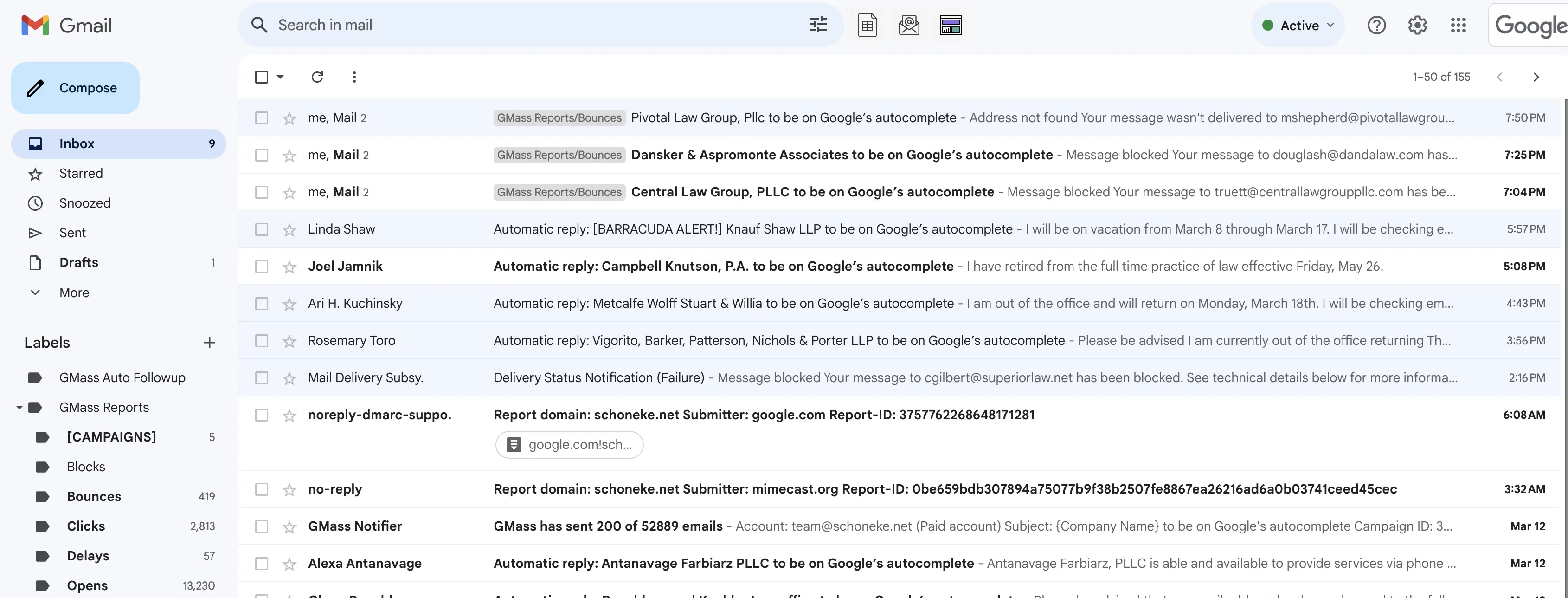Refresh the mail list
Viewport: 1568px width, 598px height.
[x=317, y=77]
